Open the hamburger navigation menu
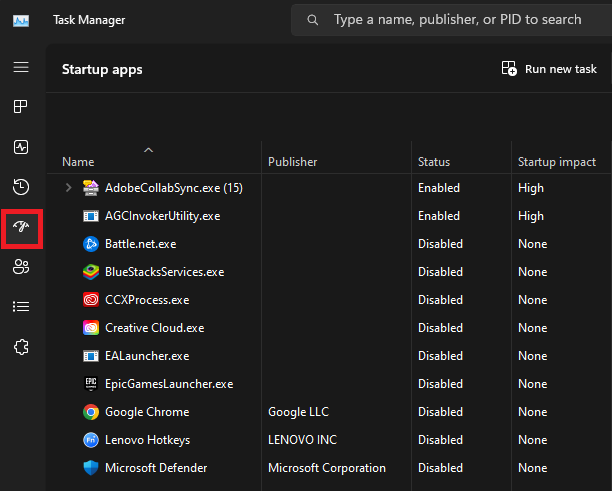 [21, 67]
